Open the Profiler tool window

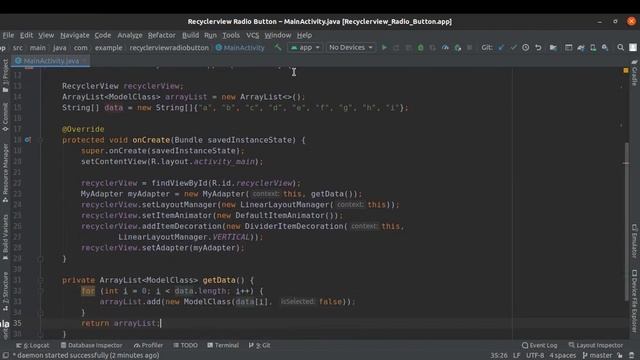pyautogui.click(x=148, y=345)
